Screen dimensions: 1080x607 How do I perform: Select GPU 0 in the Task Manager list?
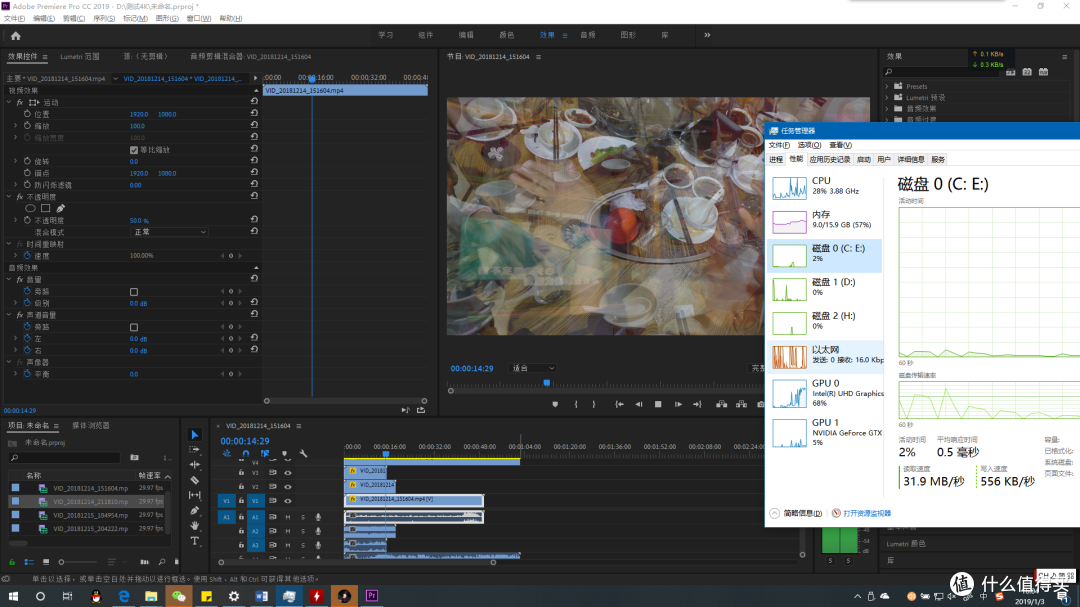[x=825, y=393]
